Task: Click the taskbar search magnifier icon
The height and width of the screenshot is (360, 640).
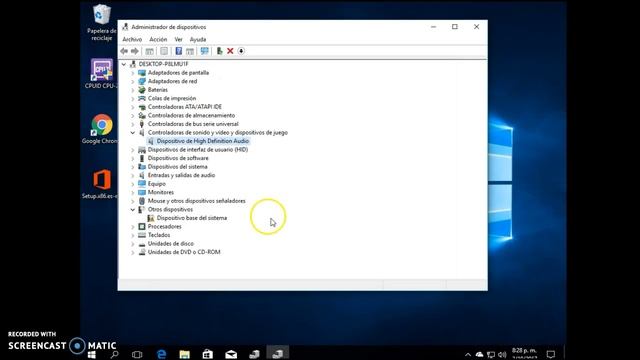Action: 115,354
